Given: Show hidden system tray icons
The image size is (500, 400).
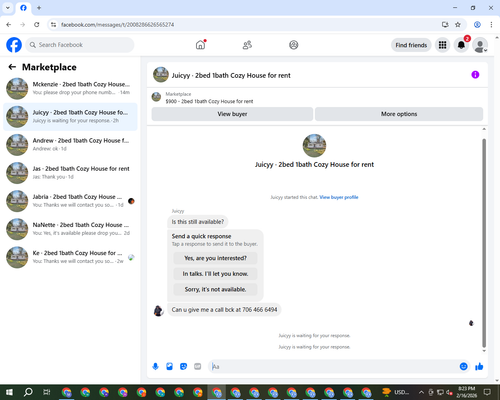Looking at the screenshot, I should click(x=421, y=392).
